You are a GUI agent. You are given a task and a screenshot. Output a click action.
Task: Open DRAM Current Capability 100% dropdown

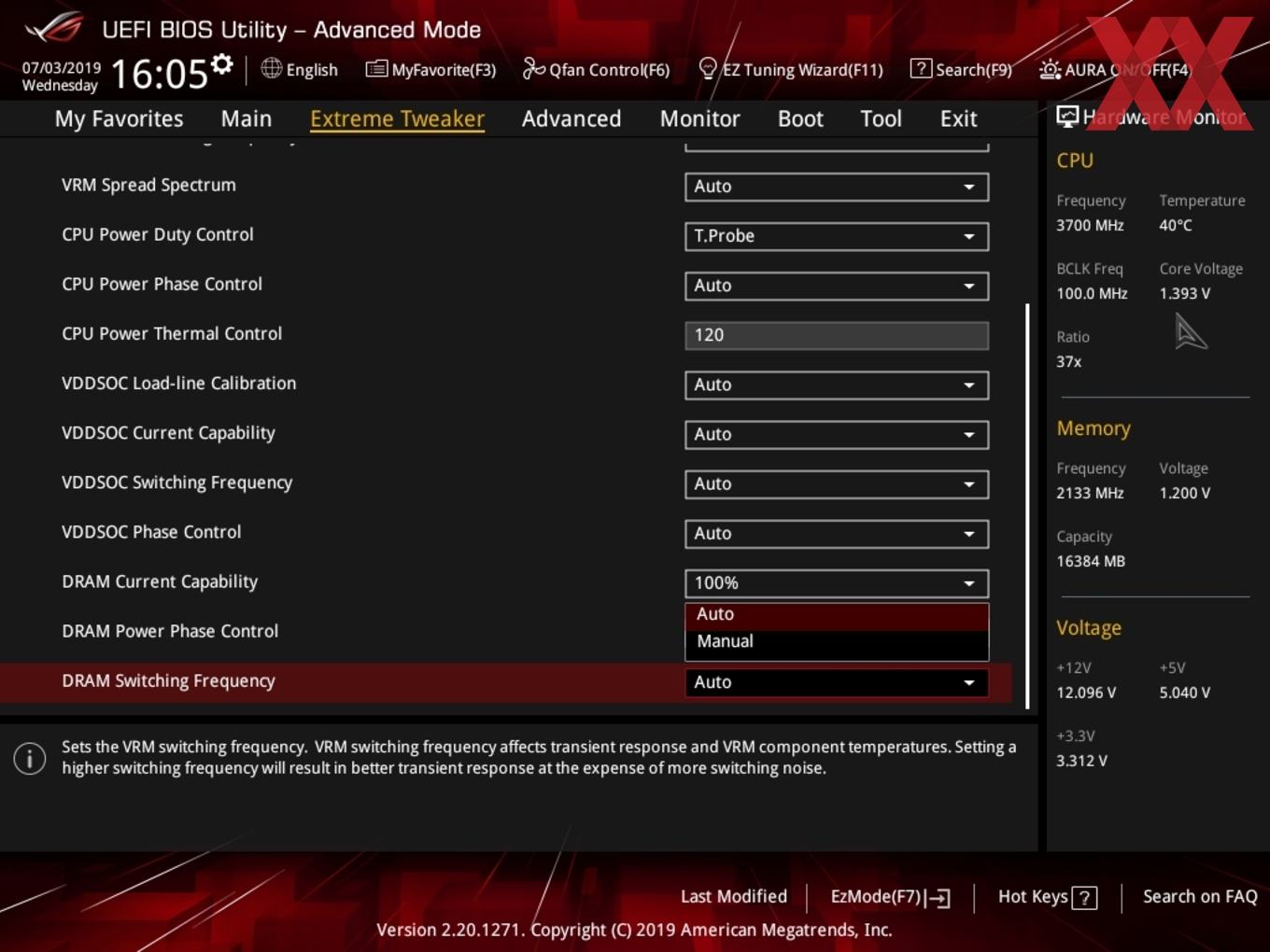[x=837, y=582]
